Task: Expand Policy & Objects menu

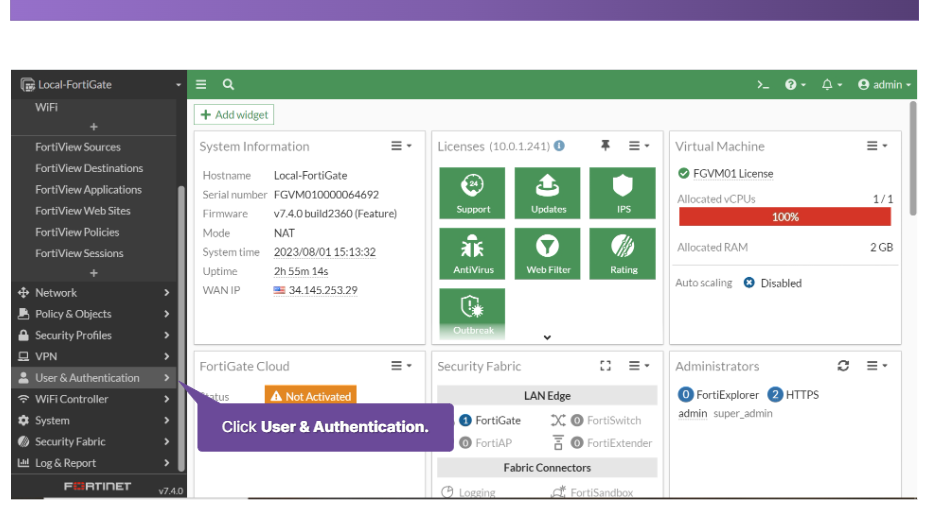Action: click(94, 314)
